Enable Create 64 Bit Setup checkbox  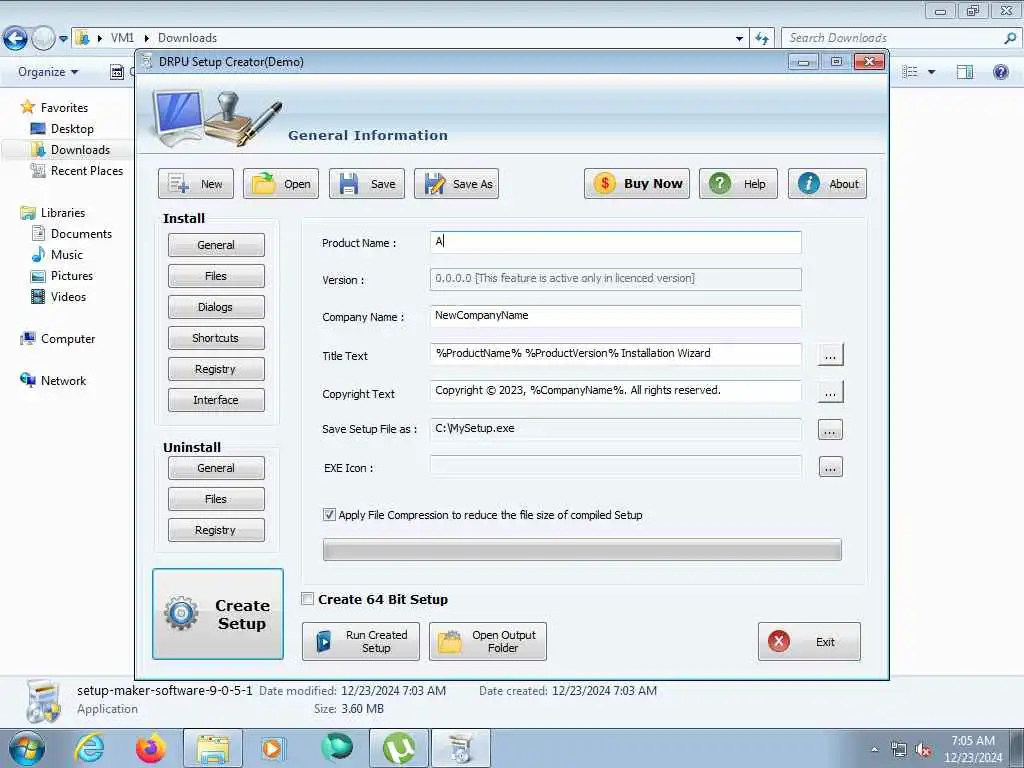coord(308,599)
